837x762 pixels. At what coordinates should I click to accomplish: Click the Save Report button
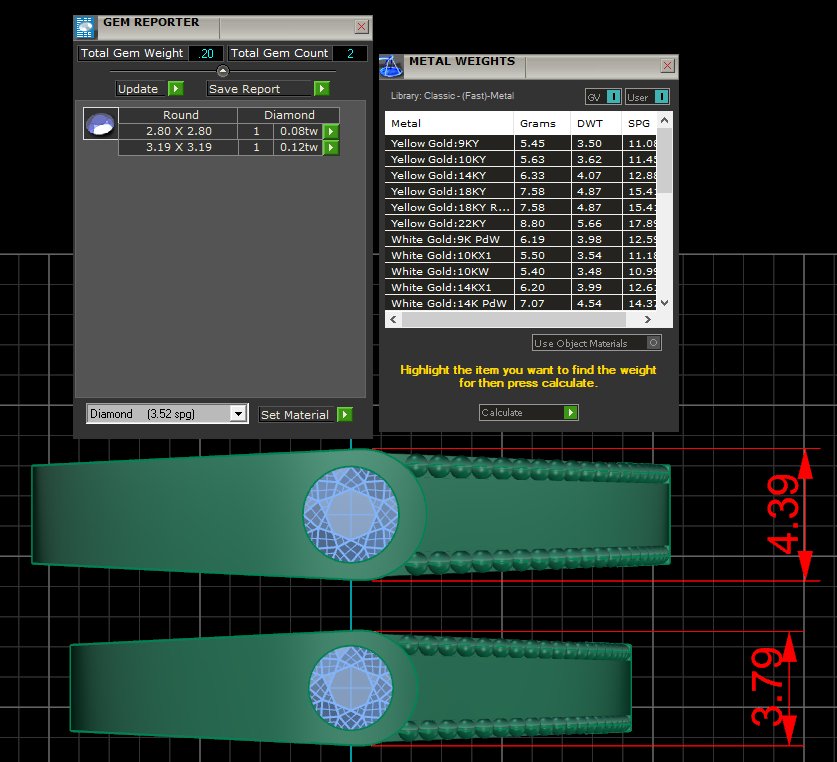[x=259, y=89]
